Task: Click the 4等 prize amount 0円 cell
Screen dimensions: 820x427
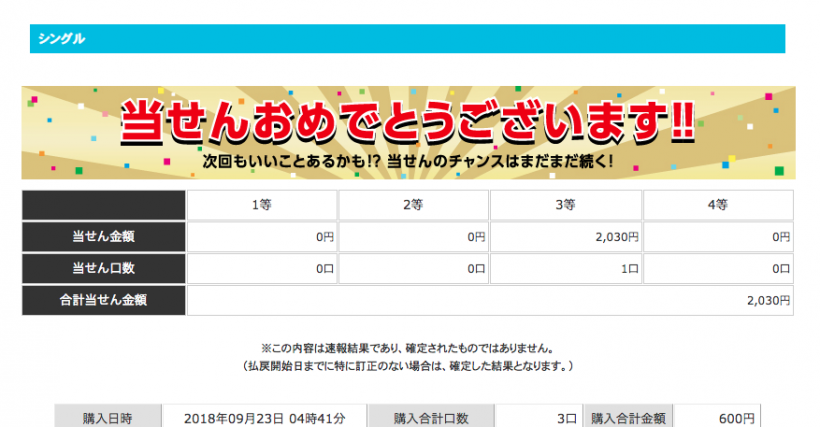Action: tap(717, 237)
